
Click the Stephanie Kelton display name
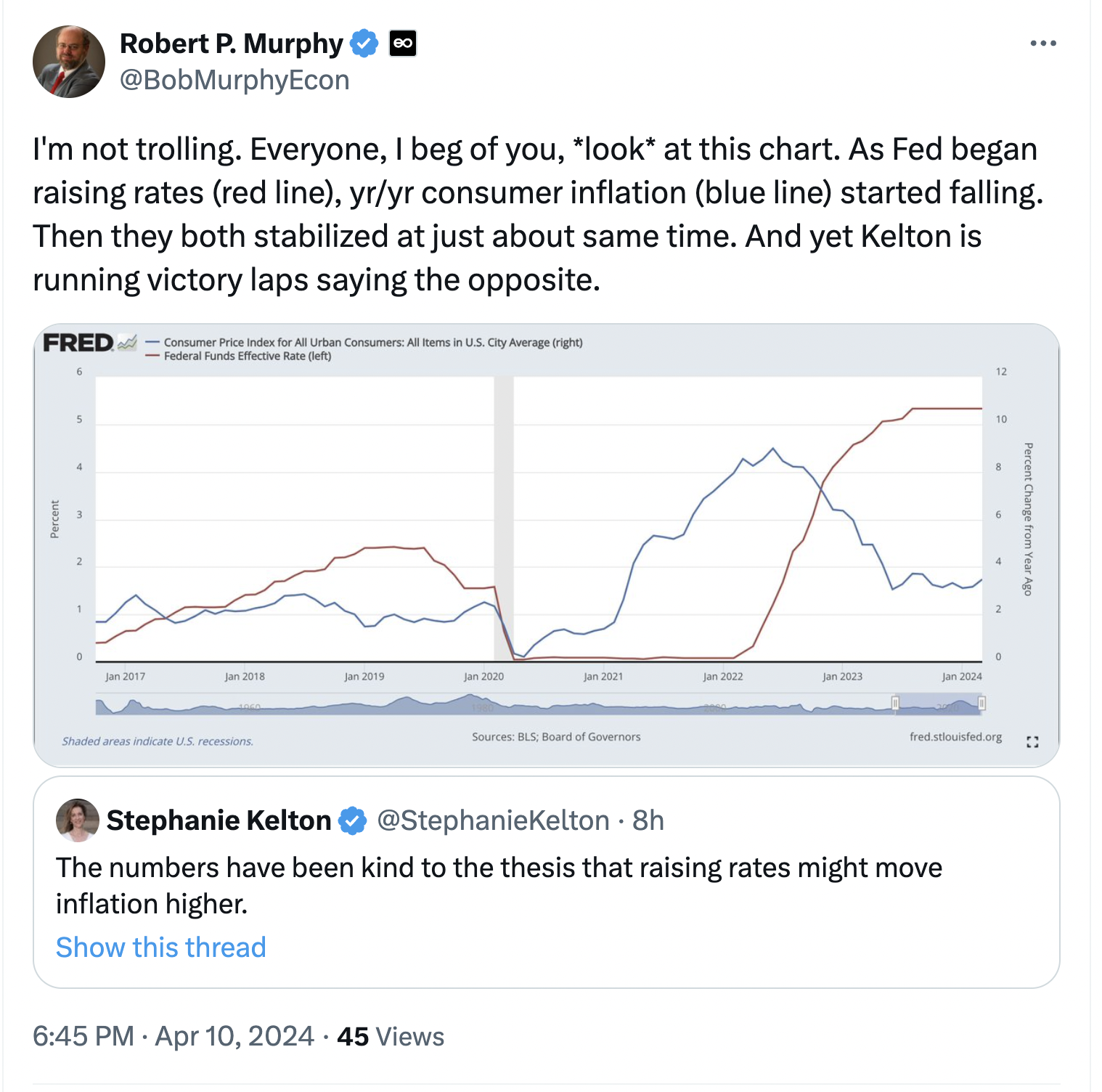(x=219, y=820)
